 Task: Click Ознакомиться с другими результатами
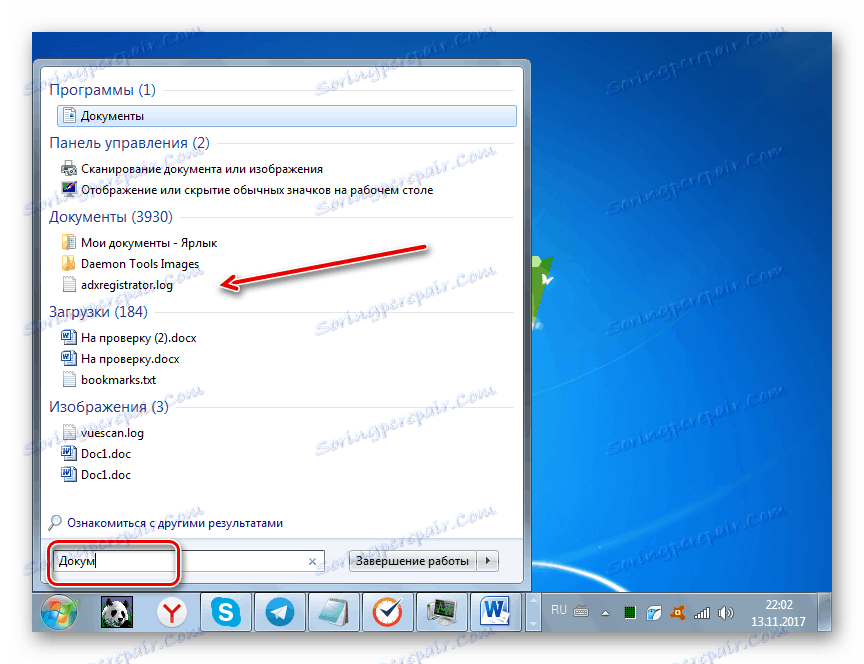[x=175, y=522]
